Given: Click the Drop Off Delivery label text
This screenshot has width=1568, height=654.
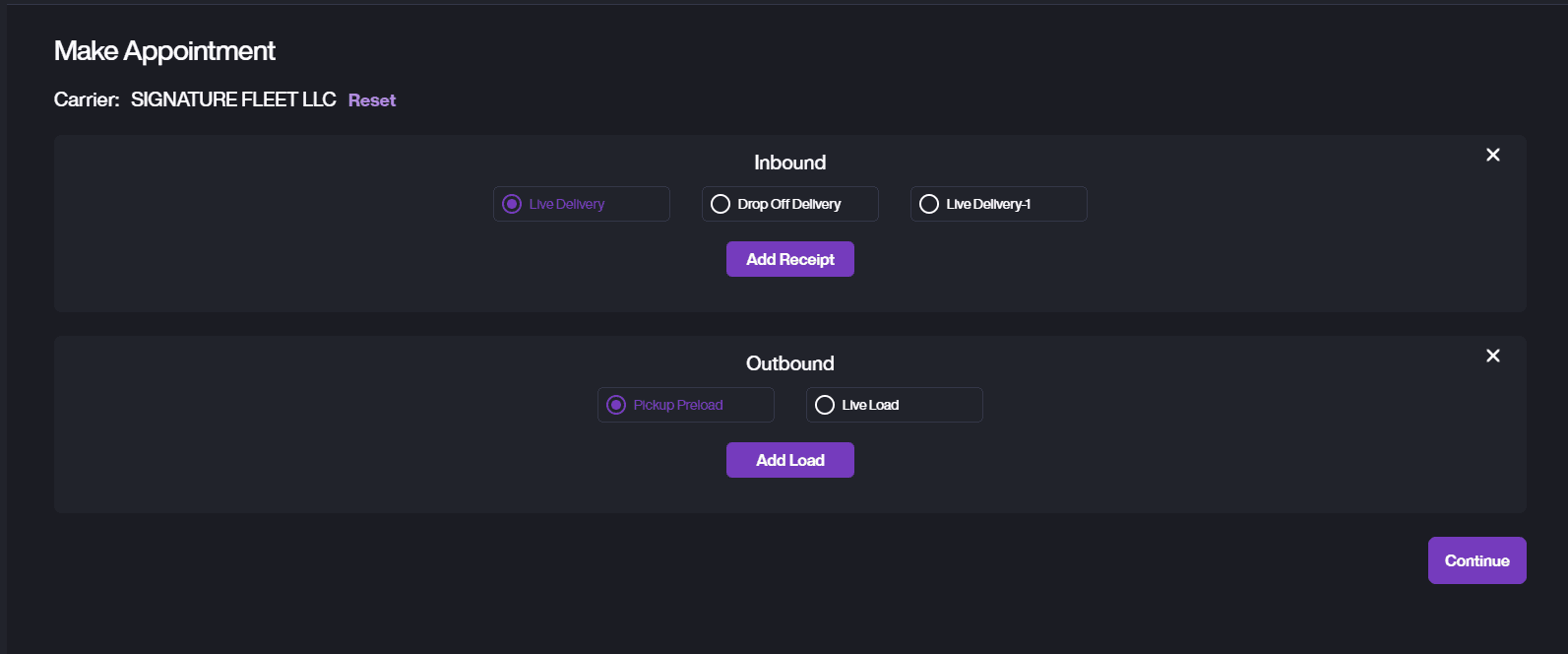Looking at the screenshot, I should [789, 204].
